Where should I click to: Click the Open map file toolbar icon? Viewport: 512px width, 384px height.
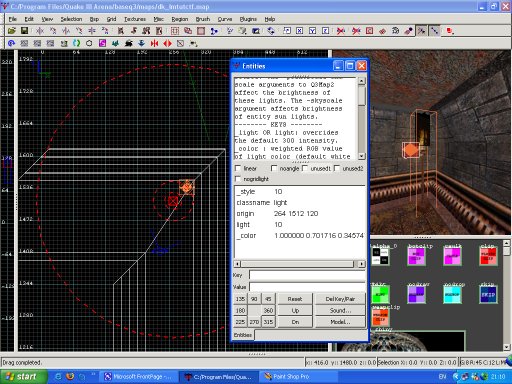pyautogui.click(x=12, y=31)
